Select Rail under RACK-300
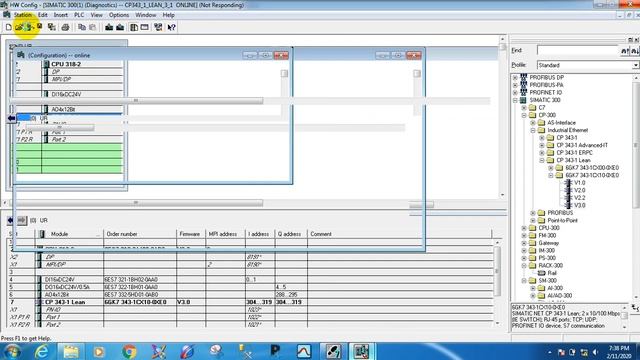The height and width of the screenshot is (360, 640). pyautogui.click(x=552, y=273)
